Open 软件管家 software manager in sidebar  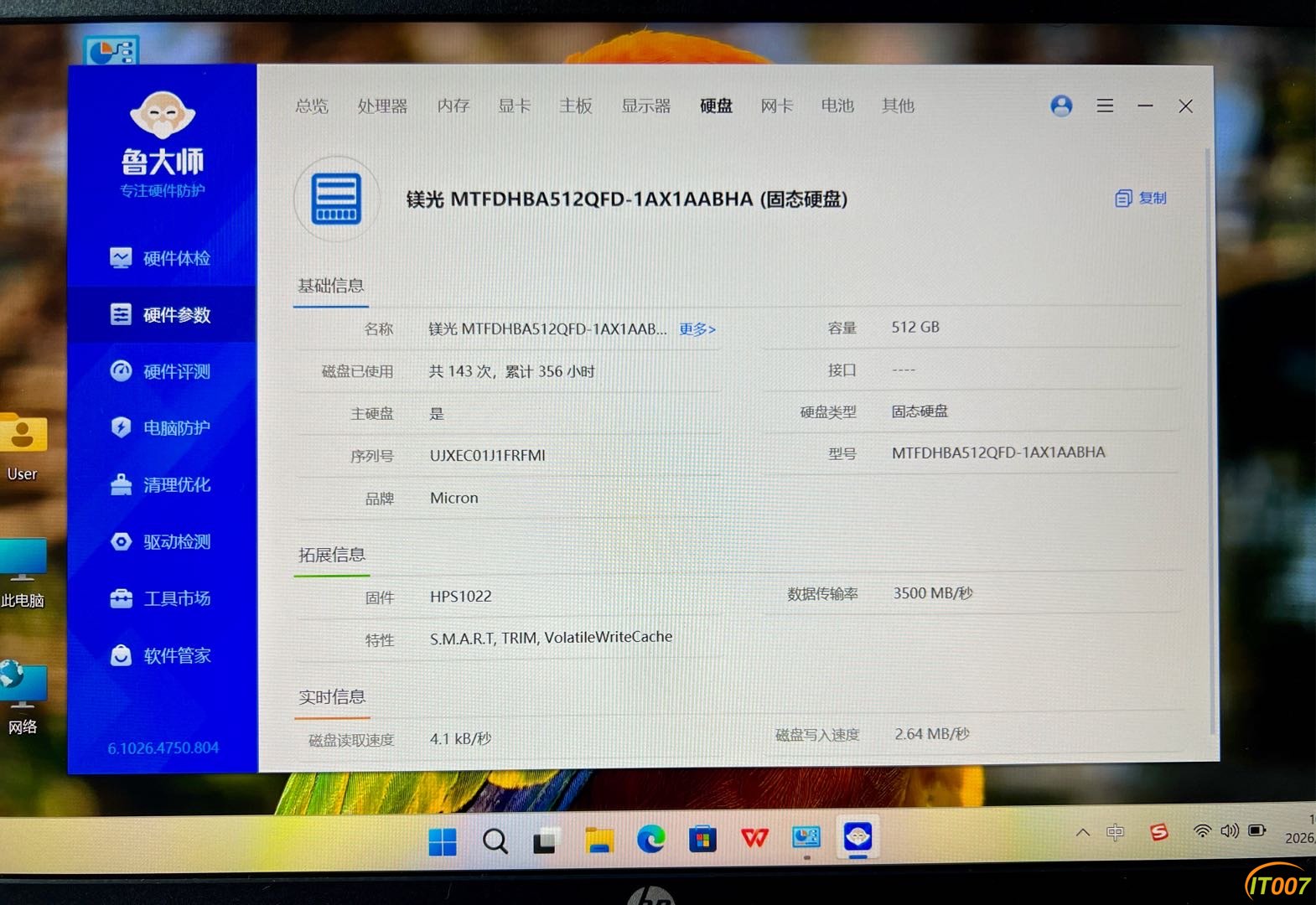161,655
